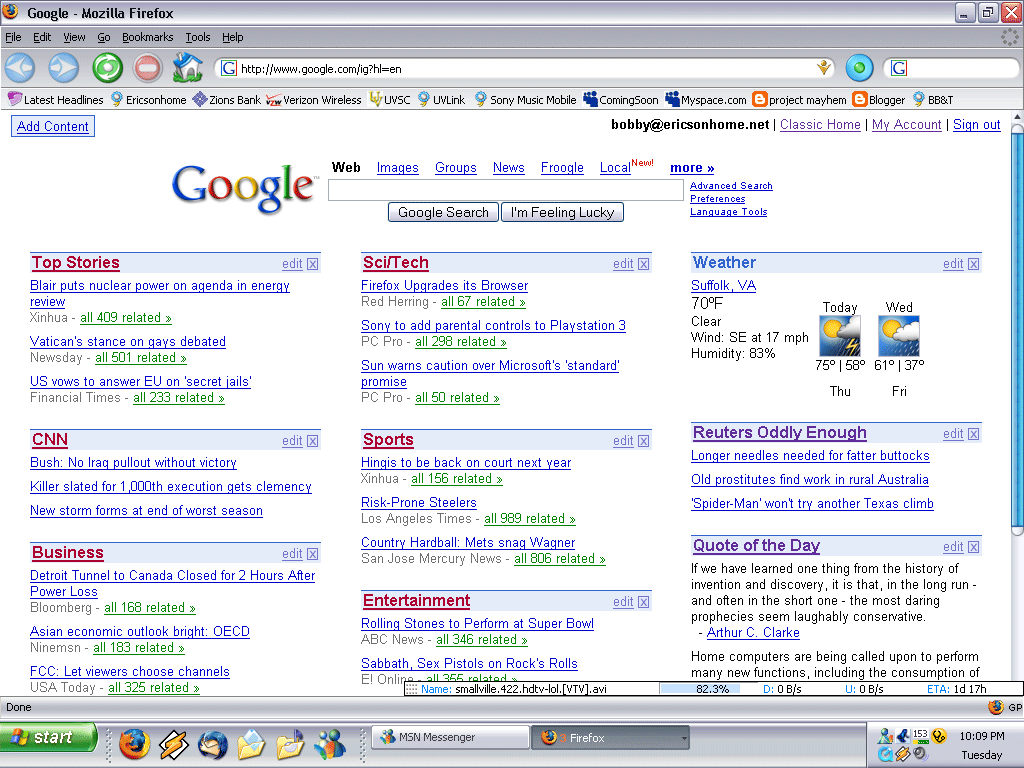This screenshot has width=1024, height=768.
Task: Open the Classic Home link
Action: point(820,125)
